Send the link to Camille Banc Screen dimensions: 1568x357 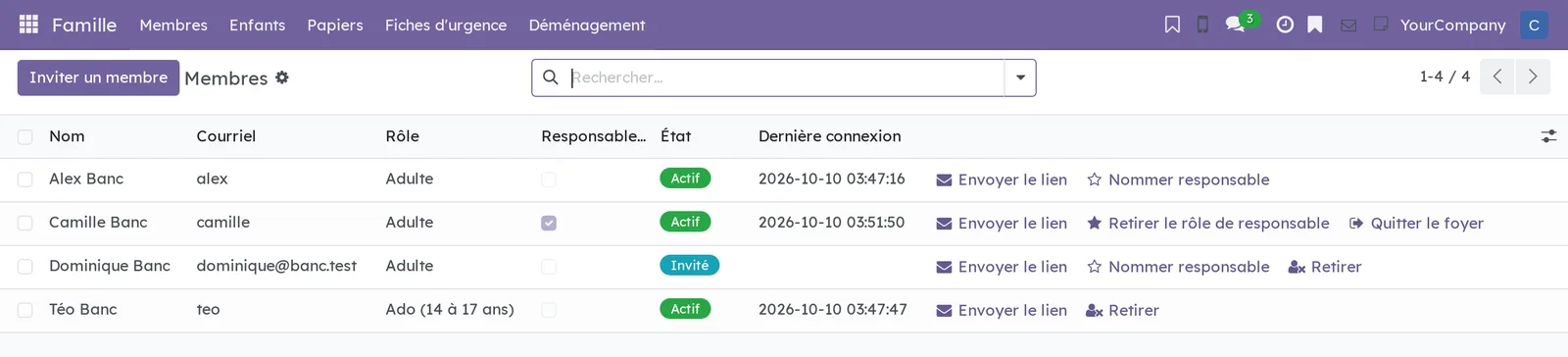(1002, 223)
